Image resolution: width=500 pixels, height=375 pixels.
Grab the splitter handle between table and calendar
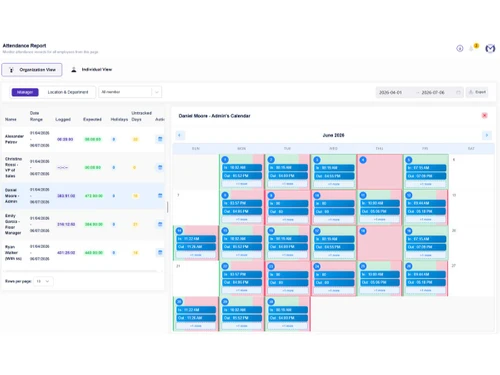(167, 207)
